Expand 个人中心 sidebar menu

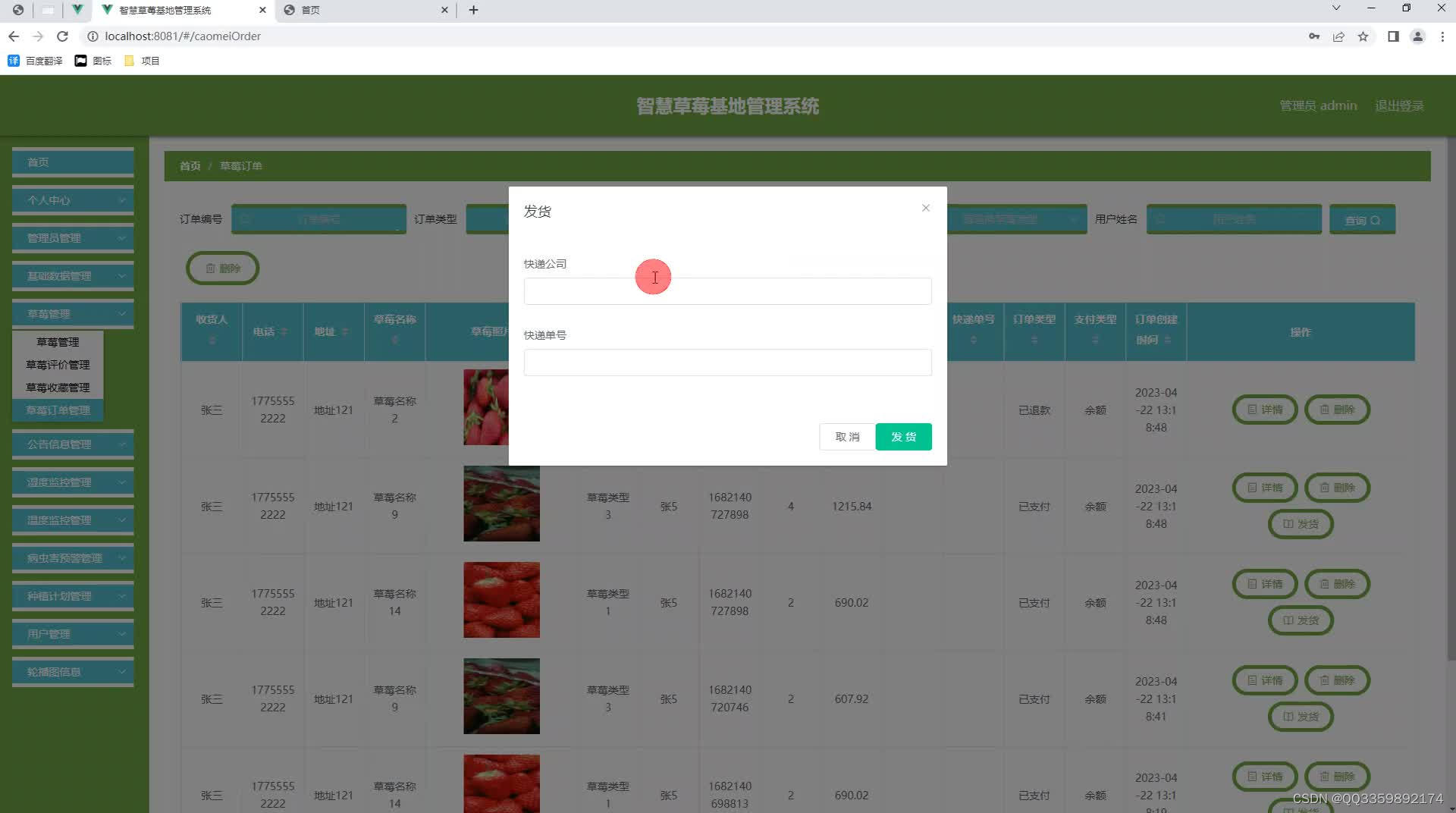[x=73, y=200]
